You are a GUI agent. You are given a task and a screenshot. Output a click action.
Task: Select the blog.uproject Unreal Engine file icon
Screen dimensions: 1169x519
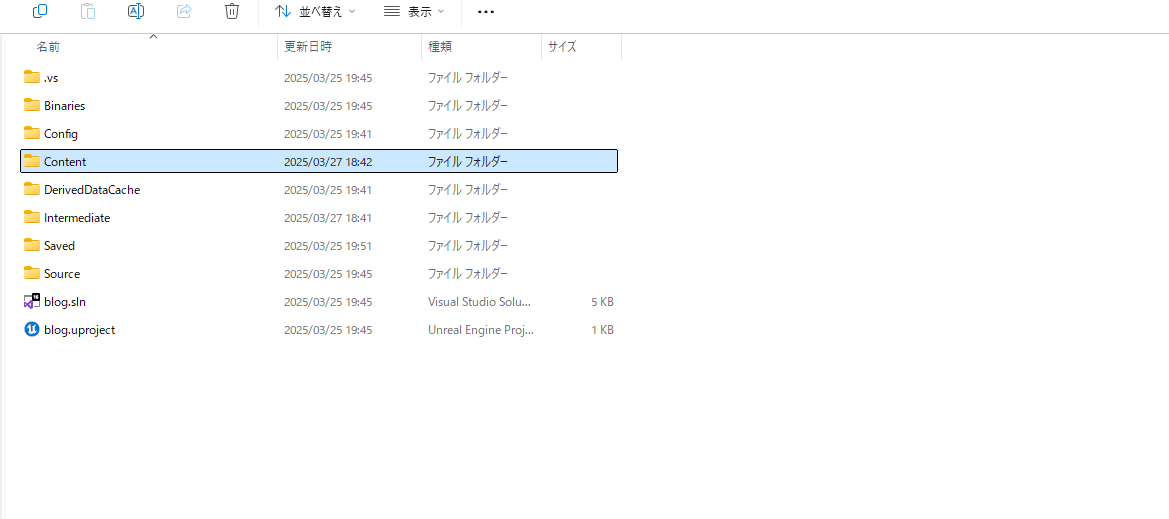coord(32,329)
